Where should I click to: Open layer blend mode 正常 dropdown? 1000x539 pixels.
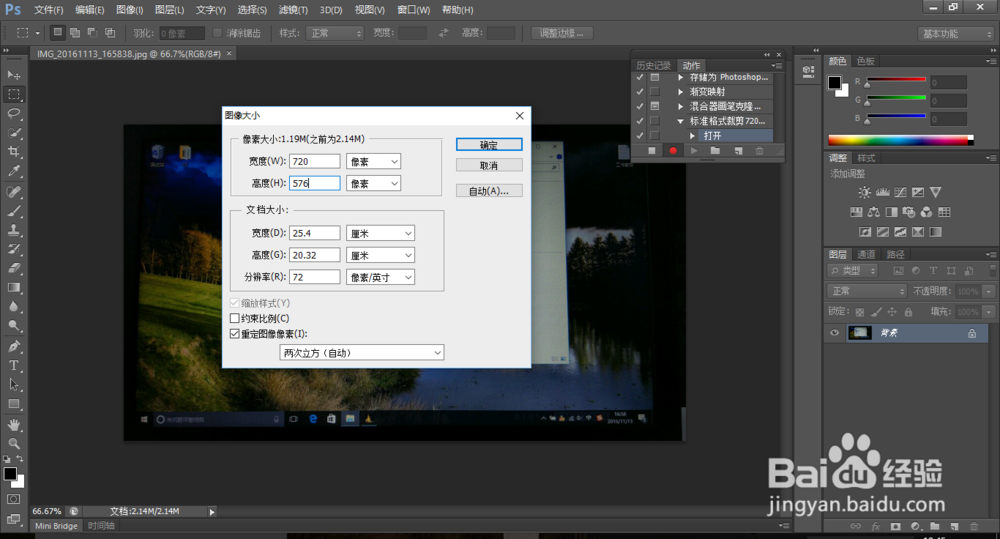867,291
